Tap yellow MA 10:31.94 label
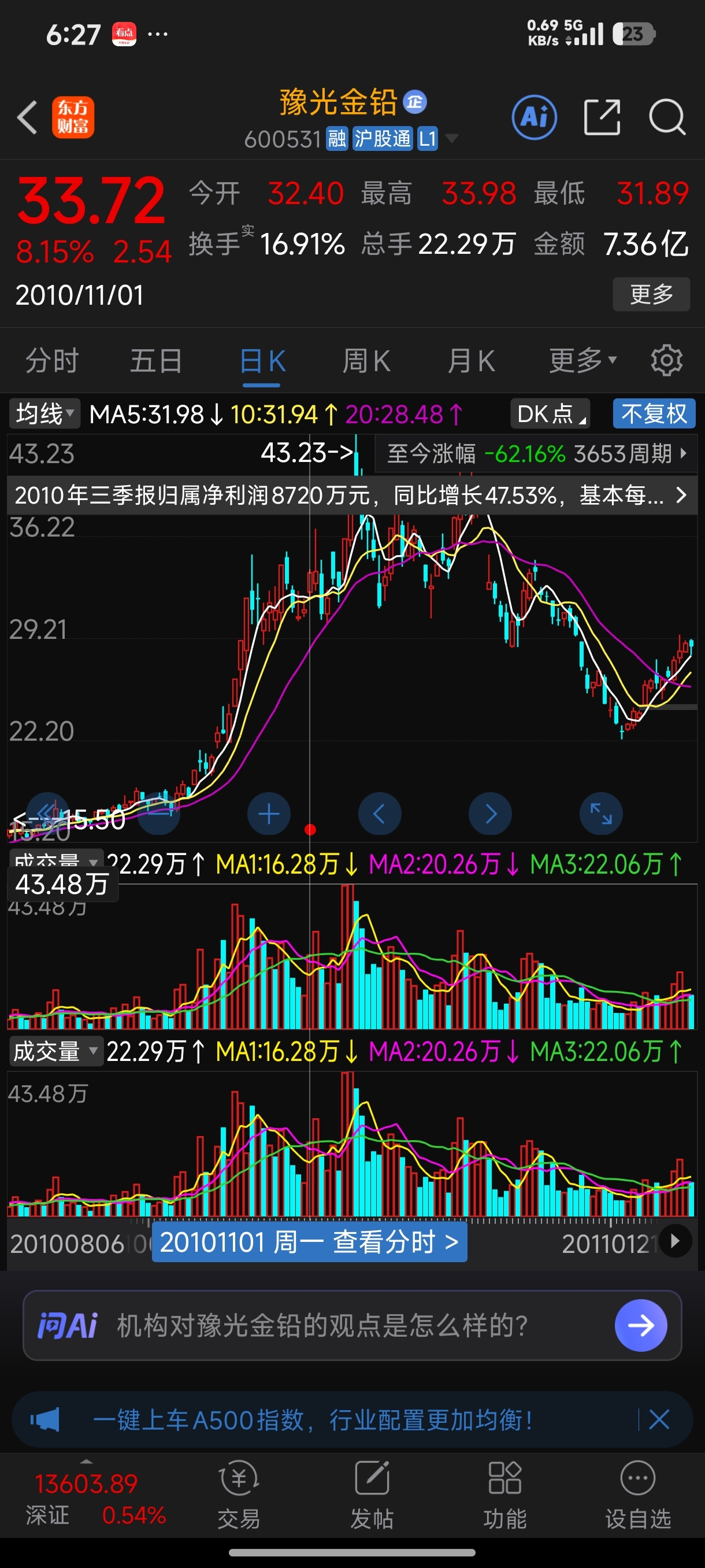The width and height of the screenshot is (705, 1568). coord(284,415)
